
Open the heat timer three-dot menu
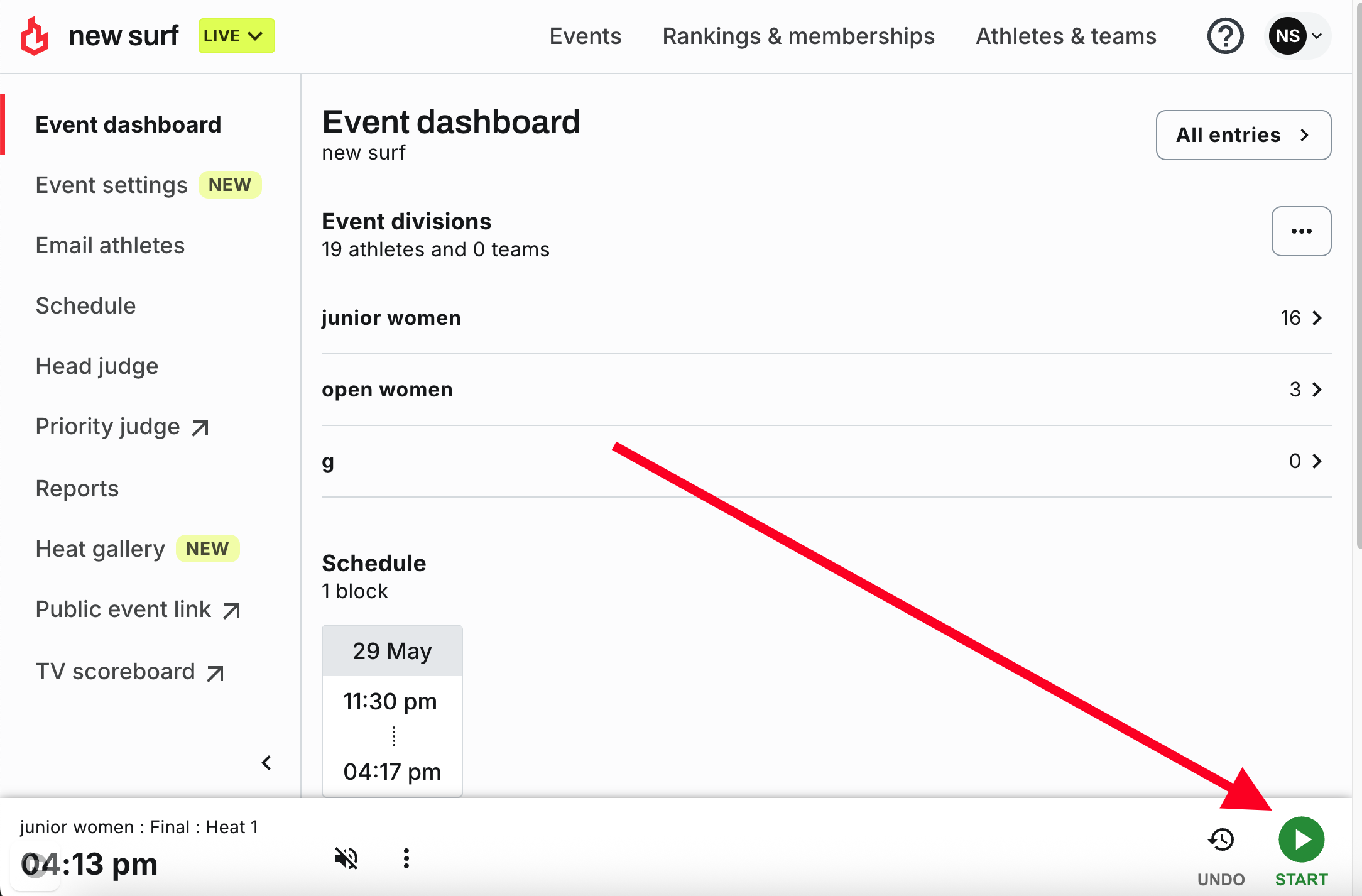coord(406,858)
